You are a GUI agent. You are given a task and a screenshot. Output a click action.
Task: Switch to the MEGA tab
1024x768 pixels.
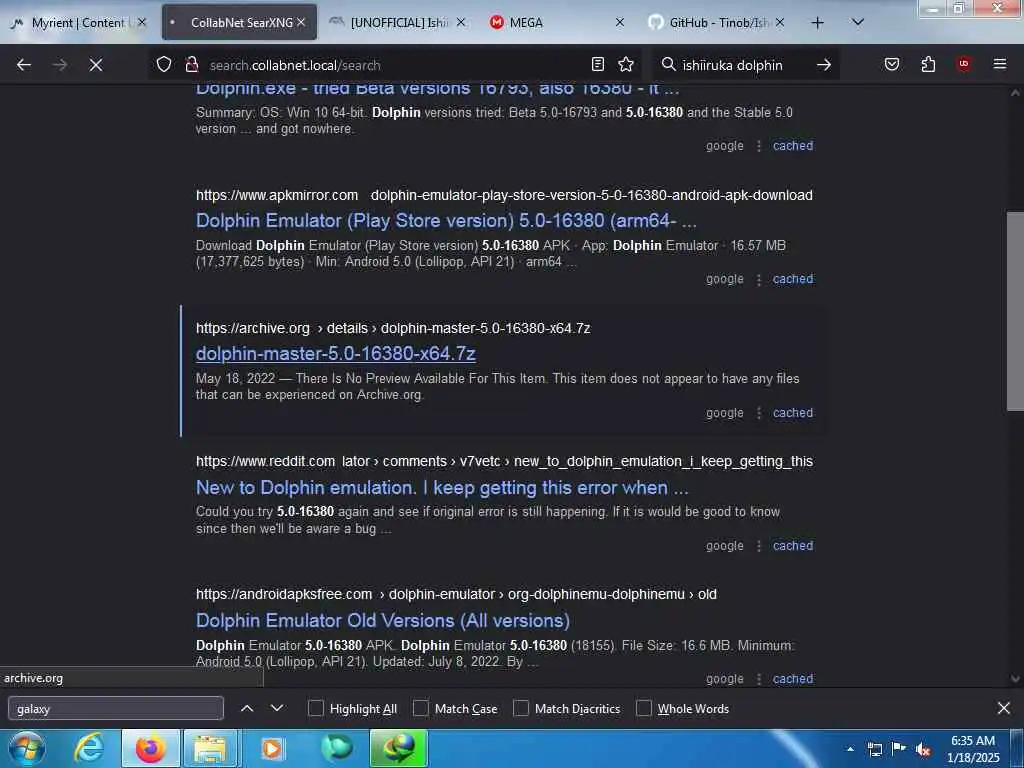pos(556,23)
